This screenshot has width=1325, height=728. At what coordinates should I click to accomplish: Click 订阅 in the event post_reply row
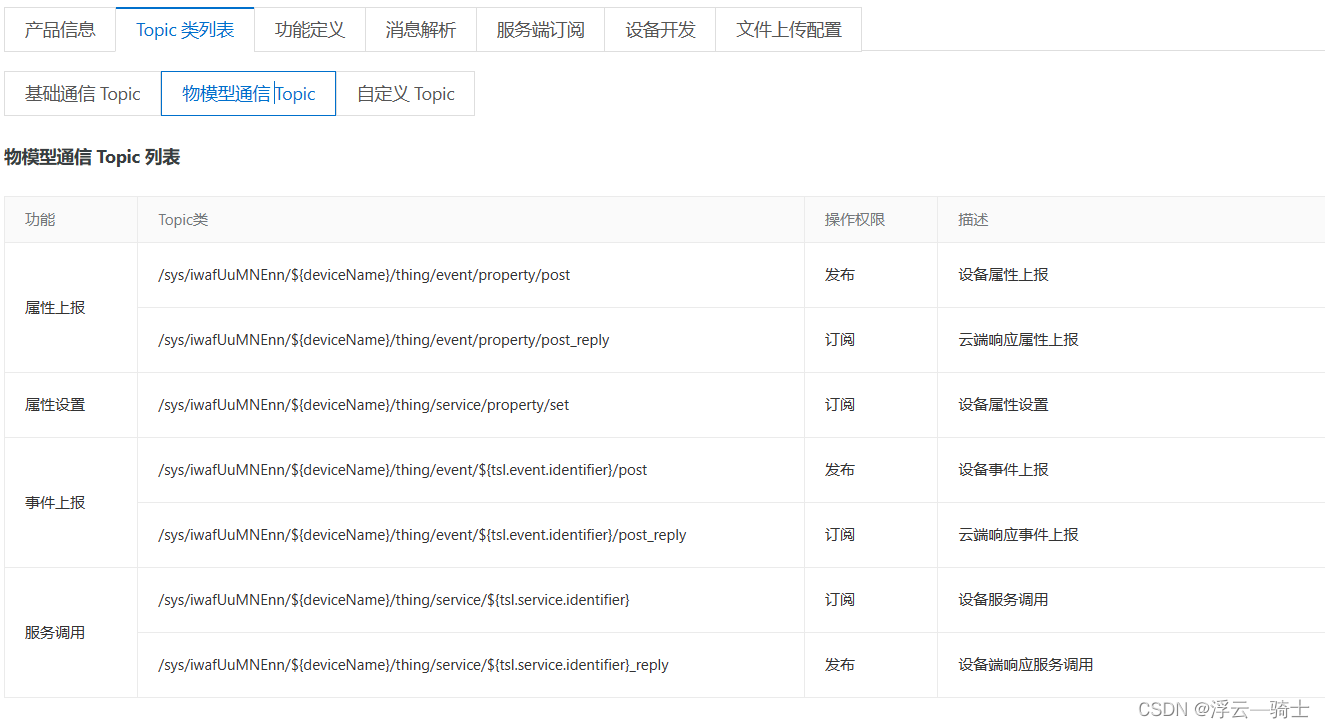click(840, 535)
